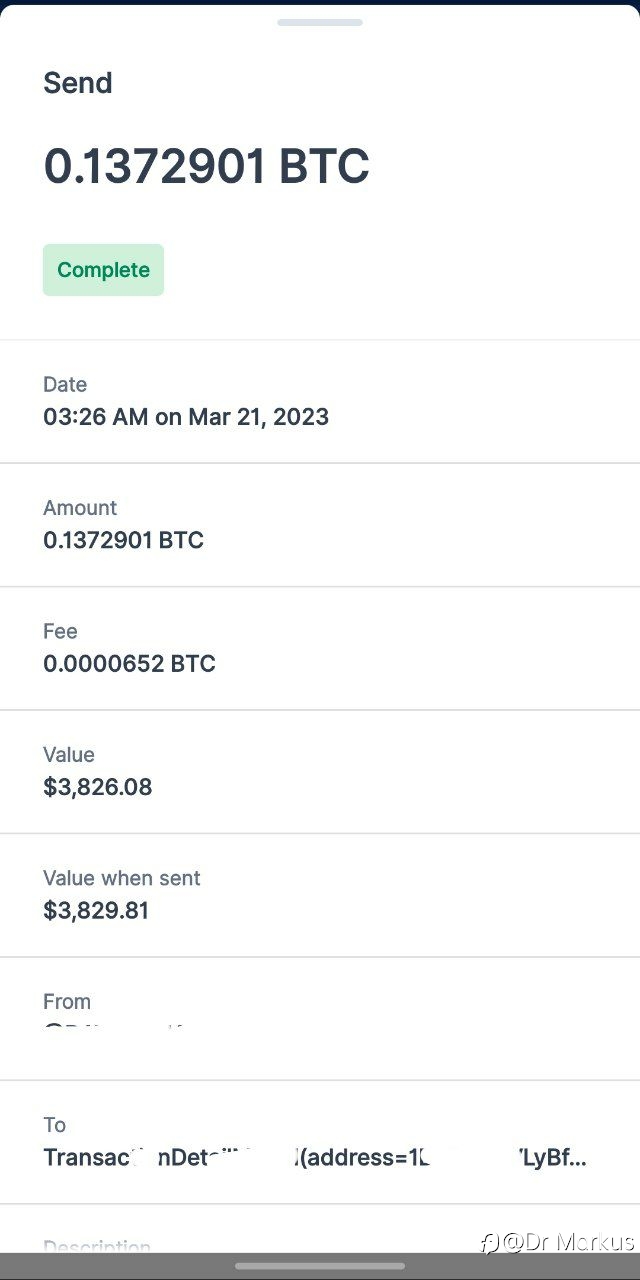Image resolution: width=640 pixels, height=1280 pixels.
Task: Tap the home indicator bar at the bottom
Action: pyautogui.click(x=320, y=1266)
